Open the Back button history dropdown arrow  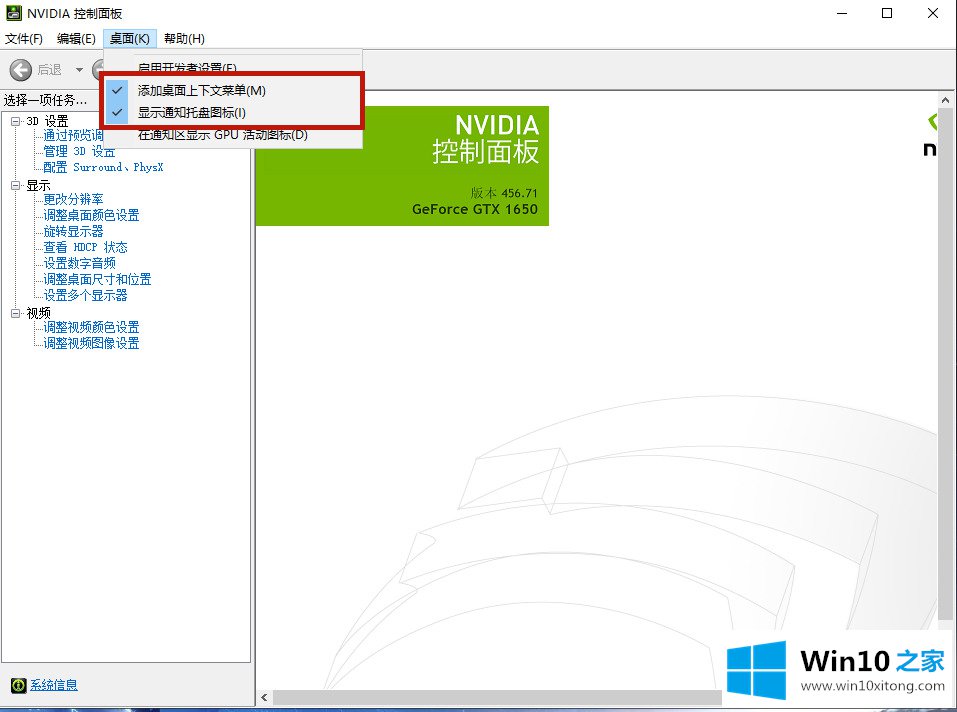(79, 70)
